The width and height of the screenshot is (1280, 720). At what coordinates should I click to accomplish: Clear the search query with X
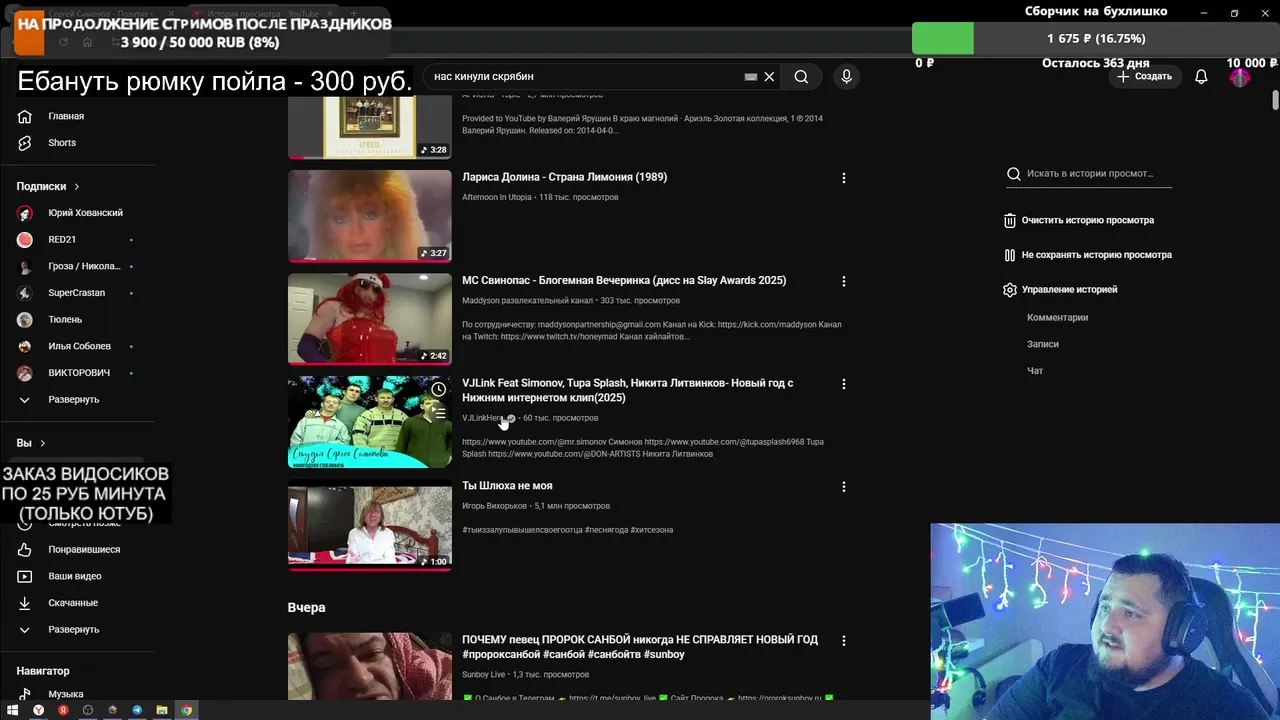pos(769,77)
